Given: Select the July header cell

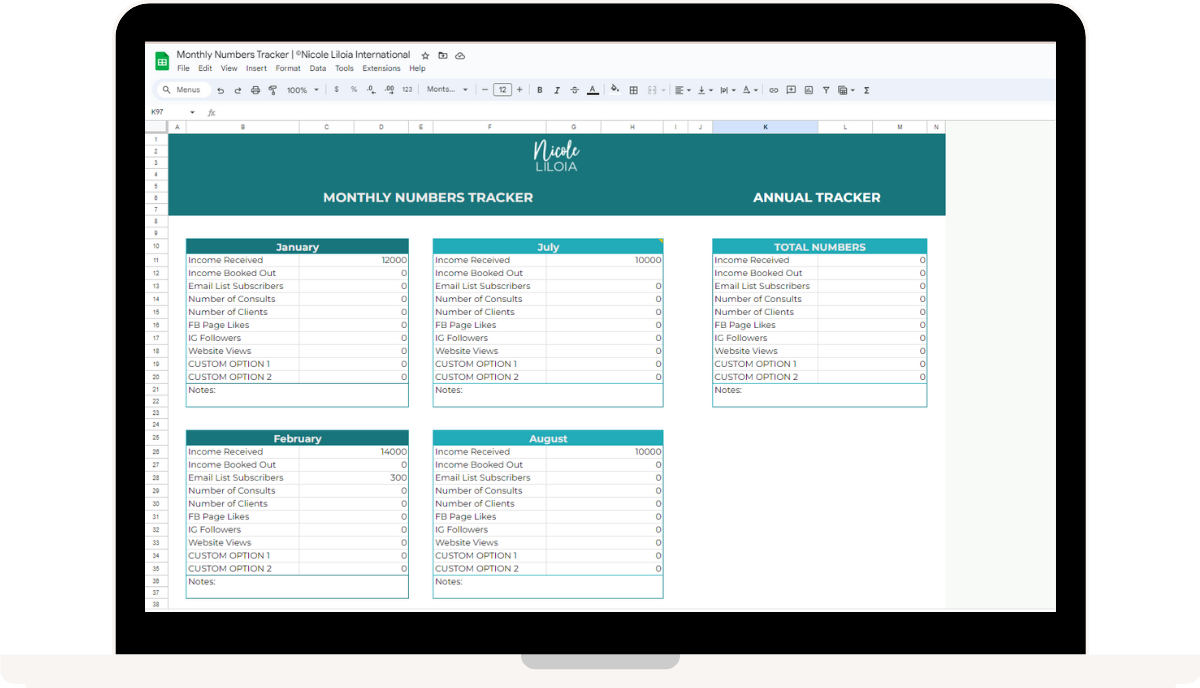Looking at the screenshot, I should coord(548,247).
